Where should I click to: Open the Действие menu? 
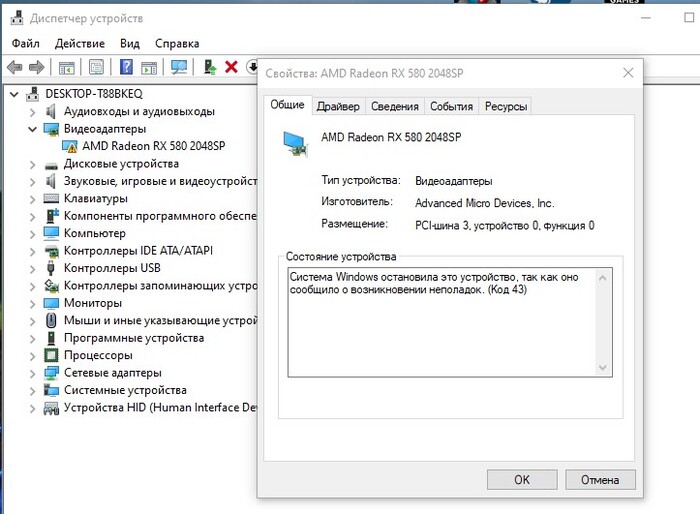79,43
